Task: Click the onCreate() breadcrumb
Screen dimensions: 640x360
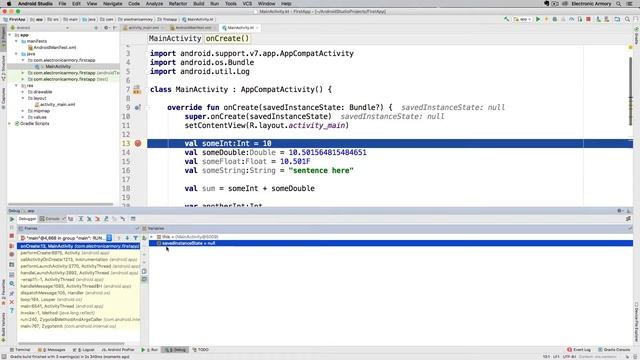Action: (x=227, y=38)
